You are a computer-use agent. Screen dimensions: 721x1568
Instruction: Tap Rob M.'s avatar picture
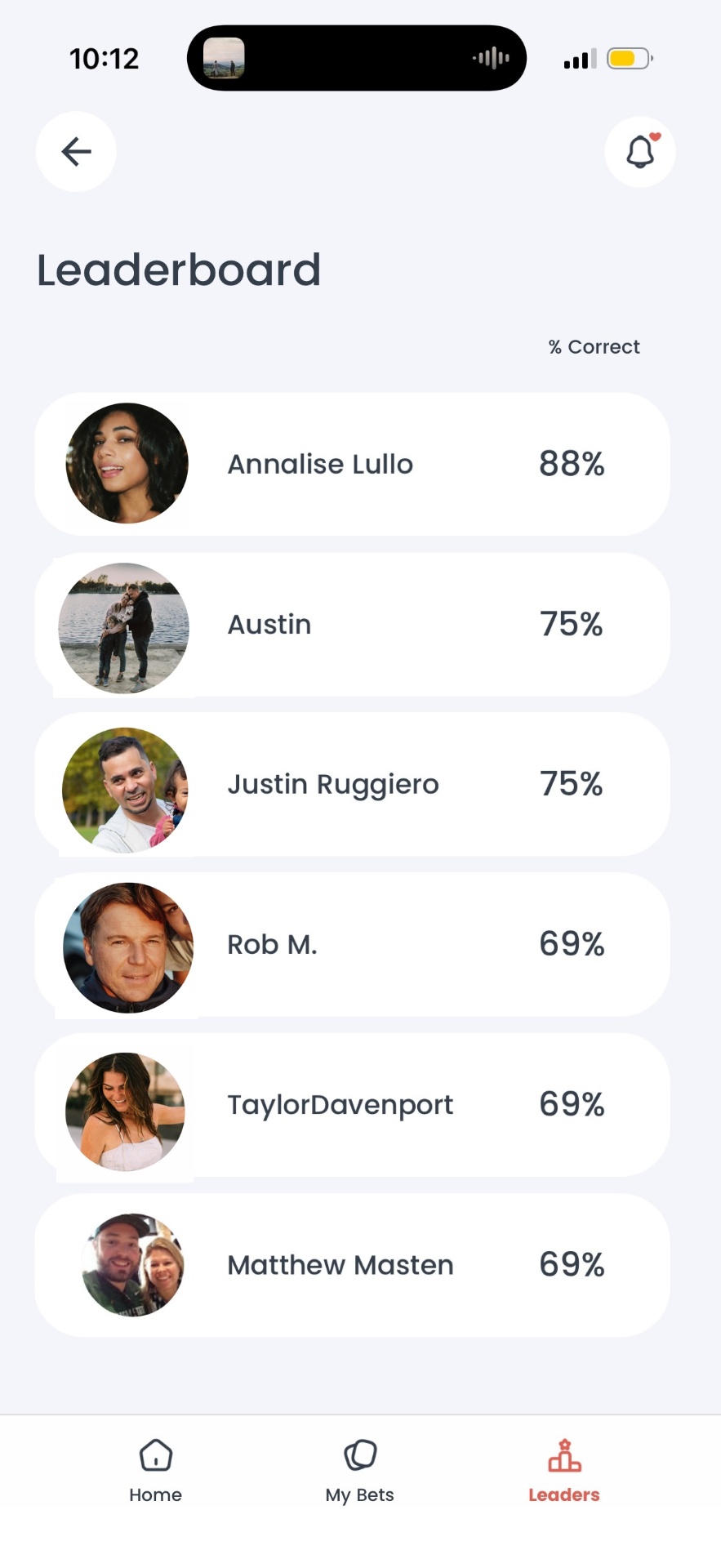128,947
